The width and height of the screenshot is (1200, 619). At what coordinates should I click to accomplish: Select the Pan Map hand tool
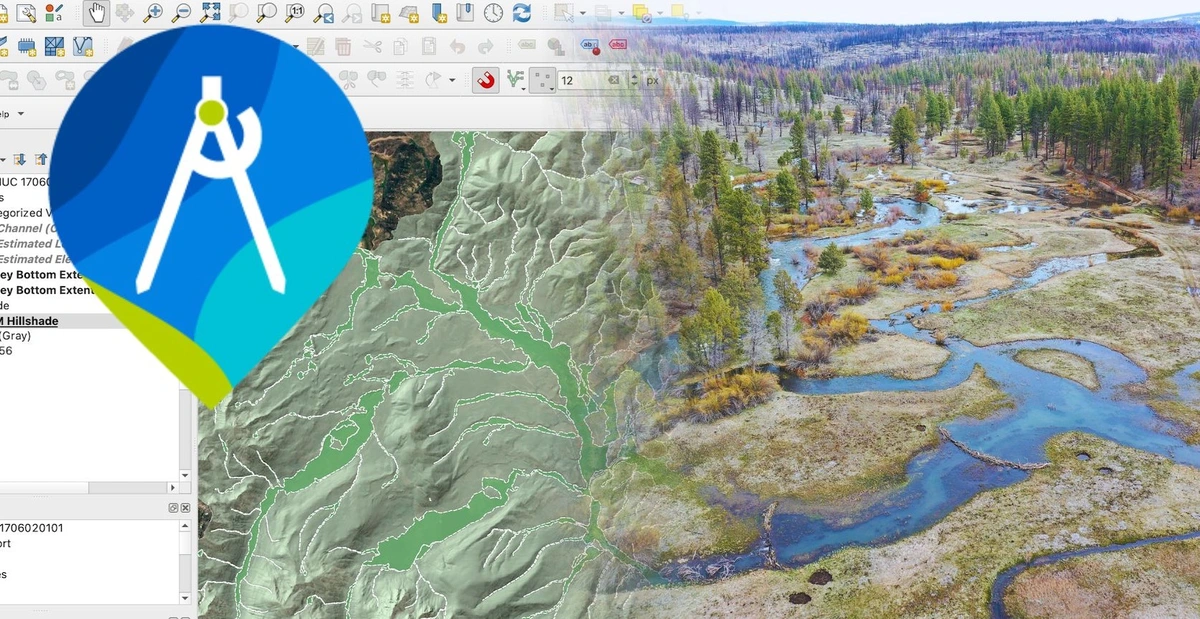(96, 13)
